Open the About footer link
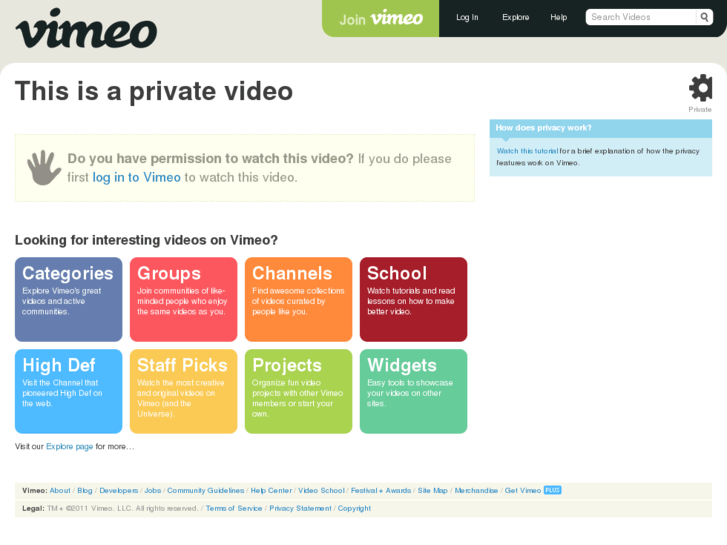 point(60,490)
